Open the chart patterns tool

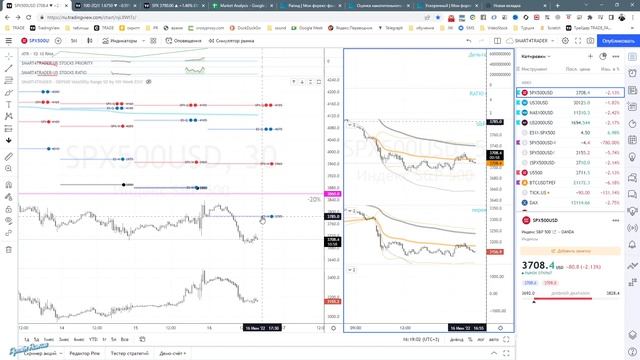[9, 116]
